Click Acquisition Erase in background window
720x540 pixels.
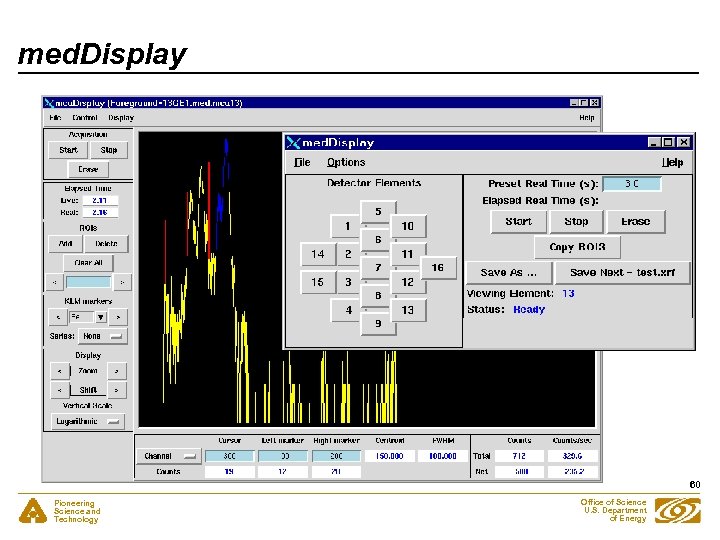tap(88, 169)
